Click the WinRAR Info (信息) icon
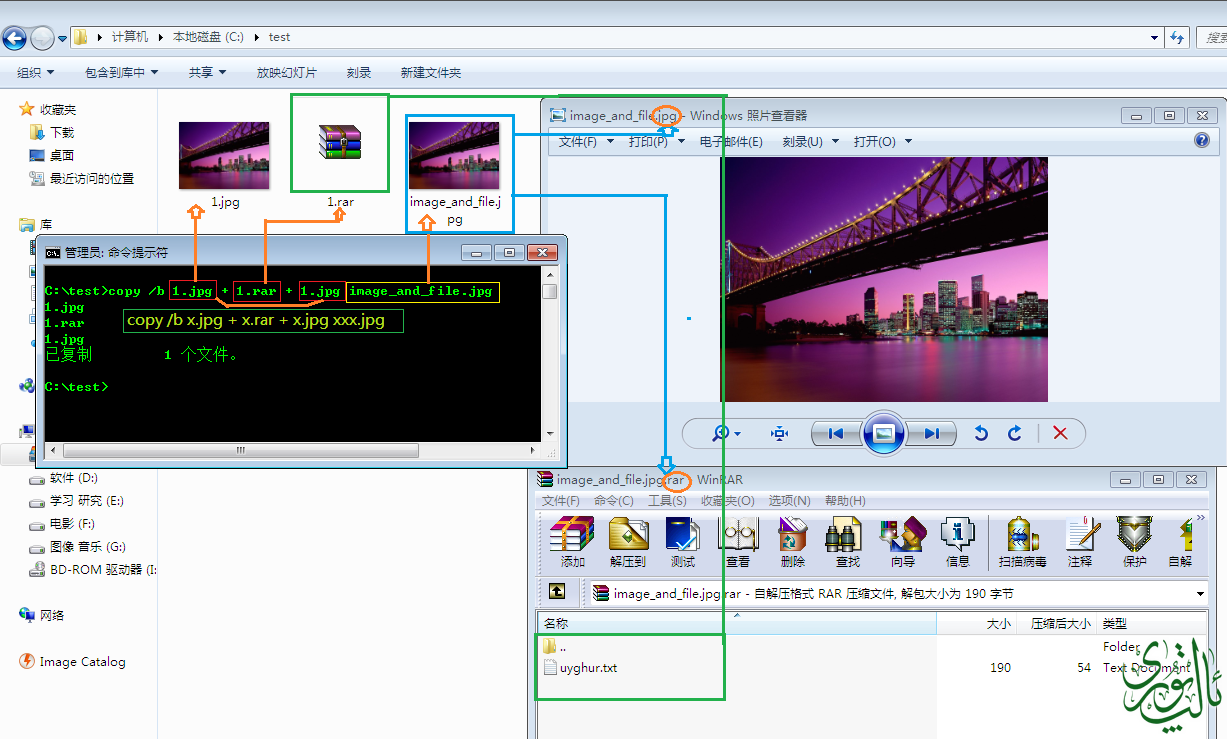1227x739 pixels. 957,541
